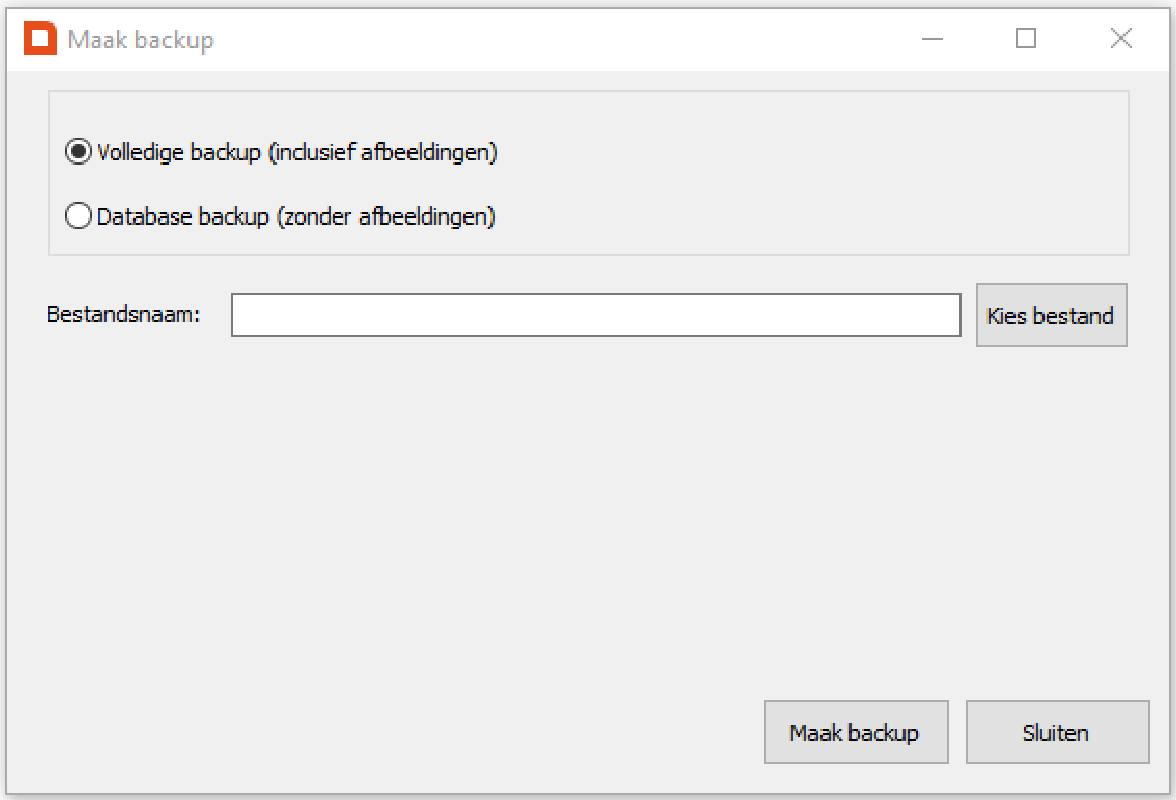Click the orange app icon in title bar

click(40, 39)
